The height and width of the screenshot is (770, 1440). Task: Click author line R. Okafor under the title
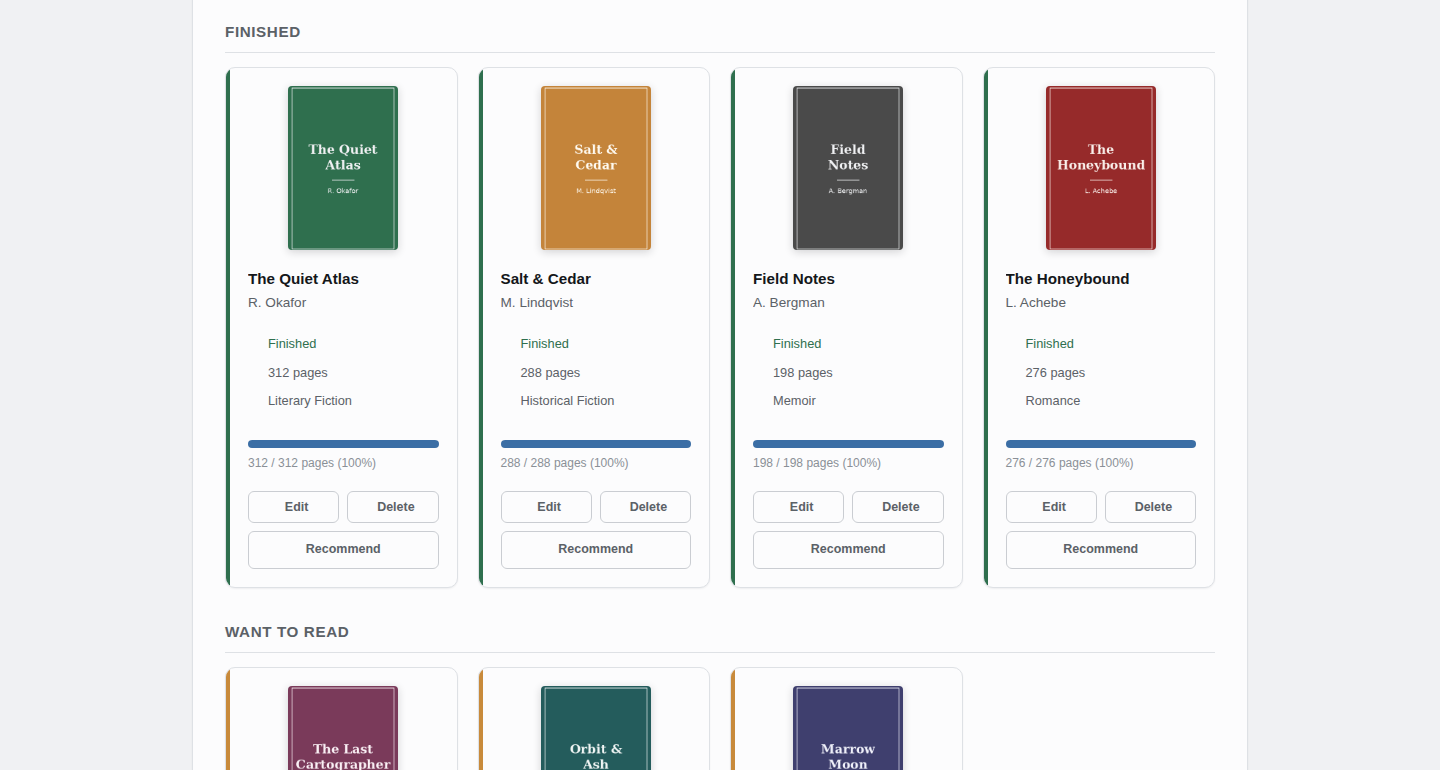point(277,303)
